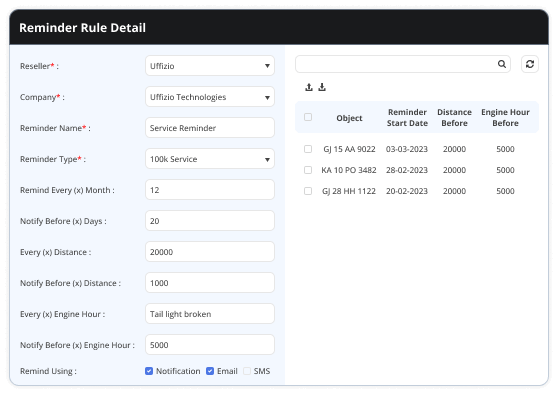Focus the Remind Every (x) Month field

click(210, 190)
